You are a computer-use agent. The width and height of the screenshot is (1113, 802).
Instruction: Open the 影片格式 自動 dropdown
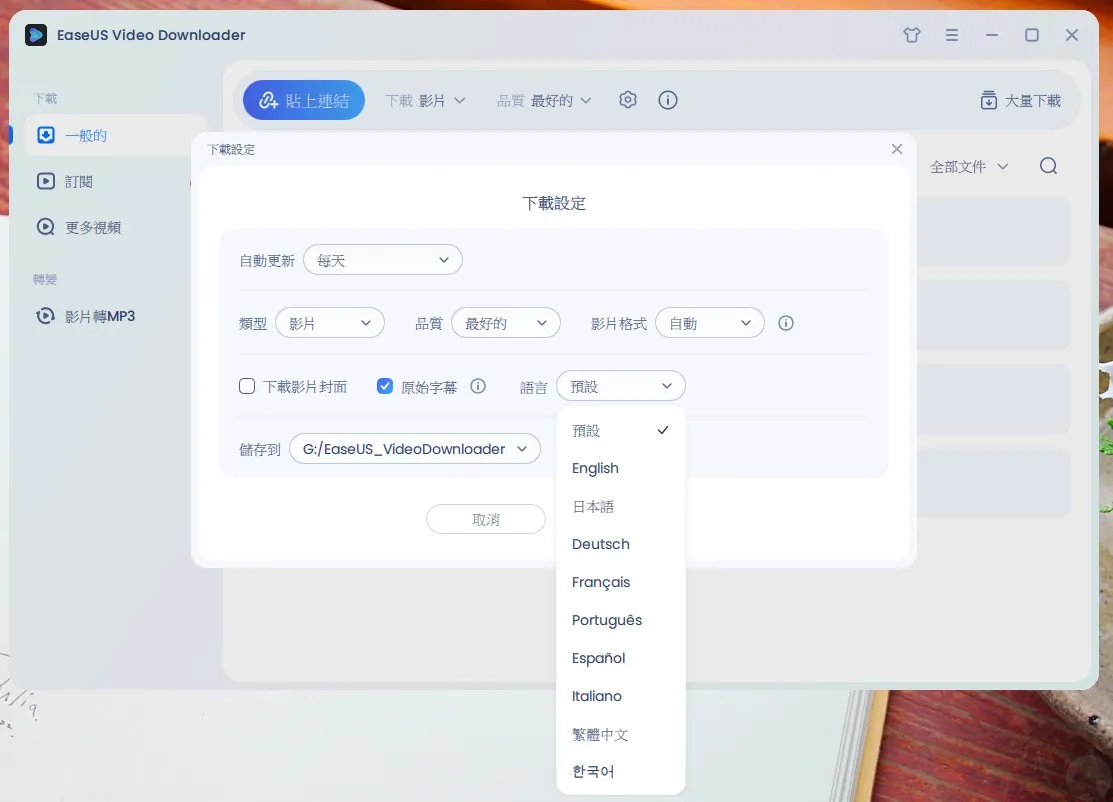coord(710,323)
